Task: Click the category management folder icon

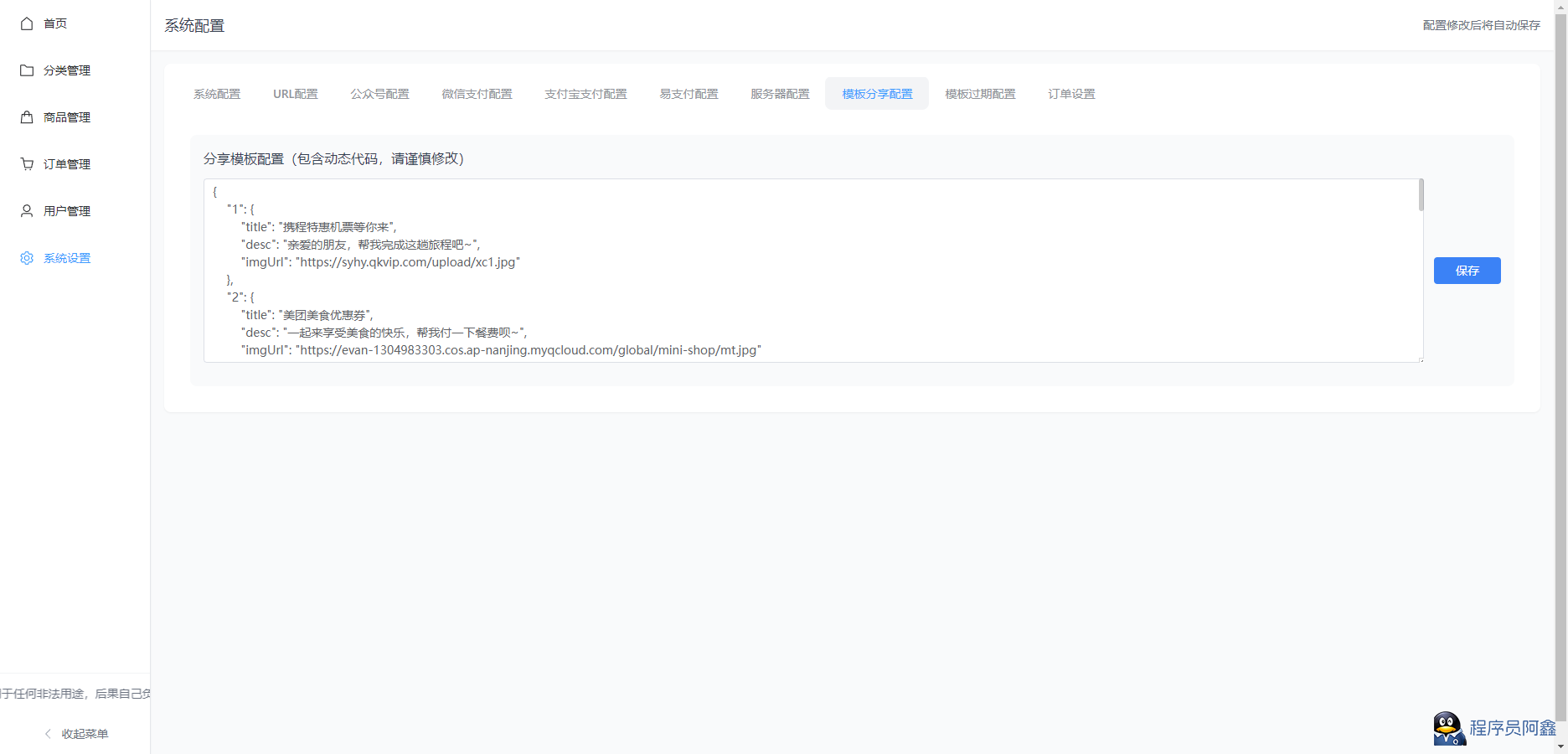Action: click(27, 70)
